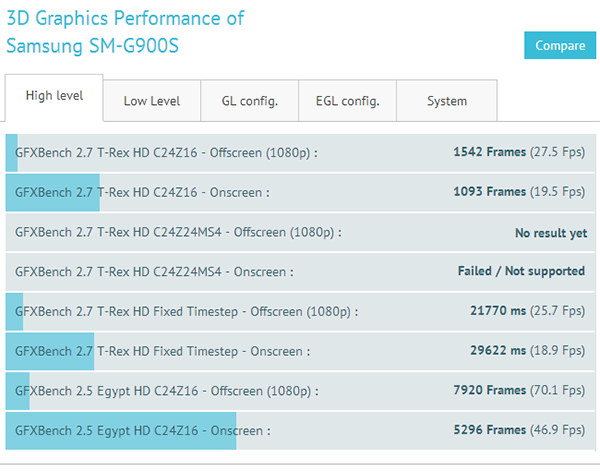Open the GL config. tab
This screenshot has width=600, height=471.
(x=249, y=101)
